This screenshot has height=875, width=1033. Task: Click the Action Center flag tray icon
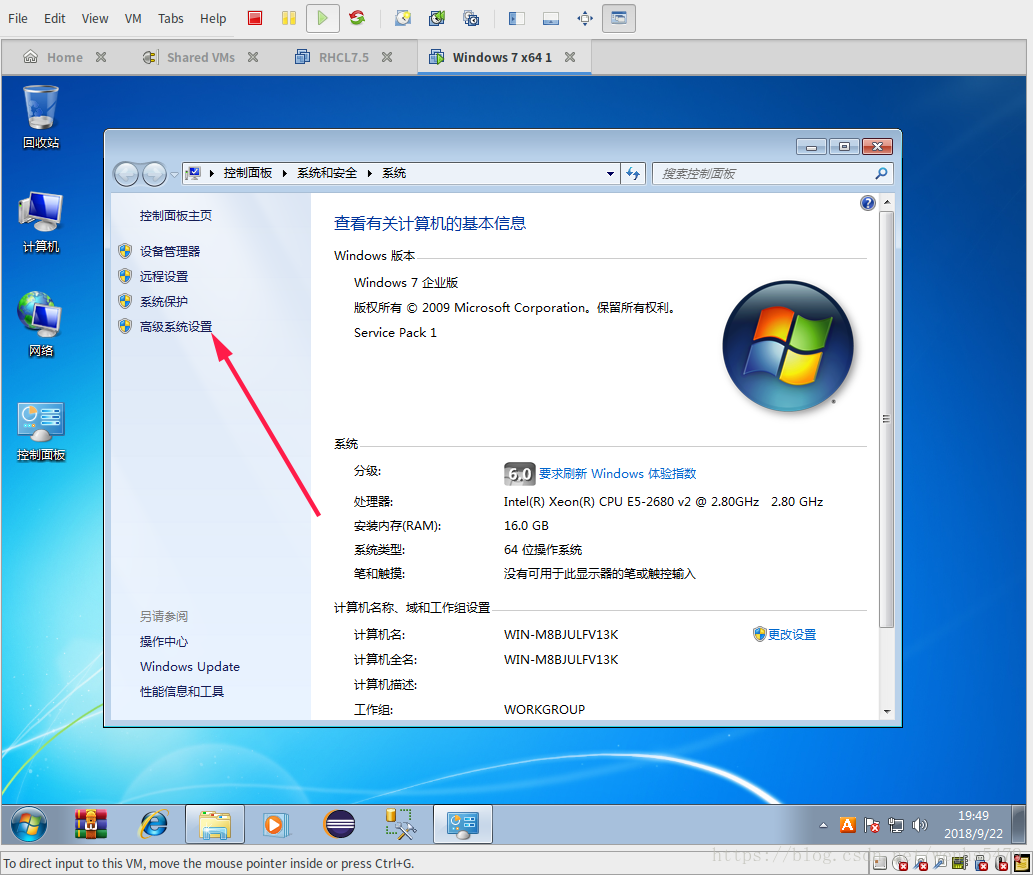(872, 825)
